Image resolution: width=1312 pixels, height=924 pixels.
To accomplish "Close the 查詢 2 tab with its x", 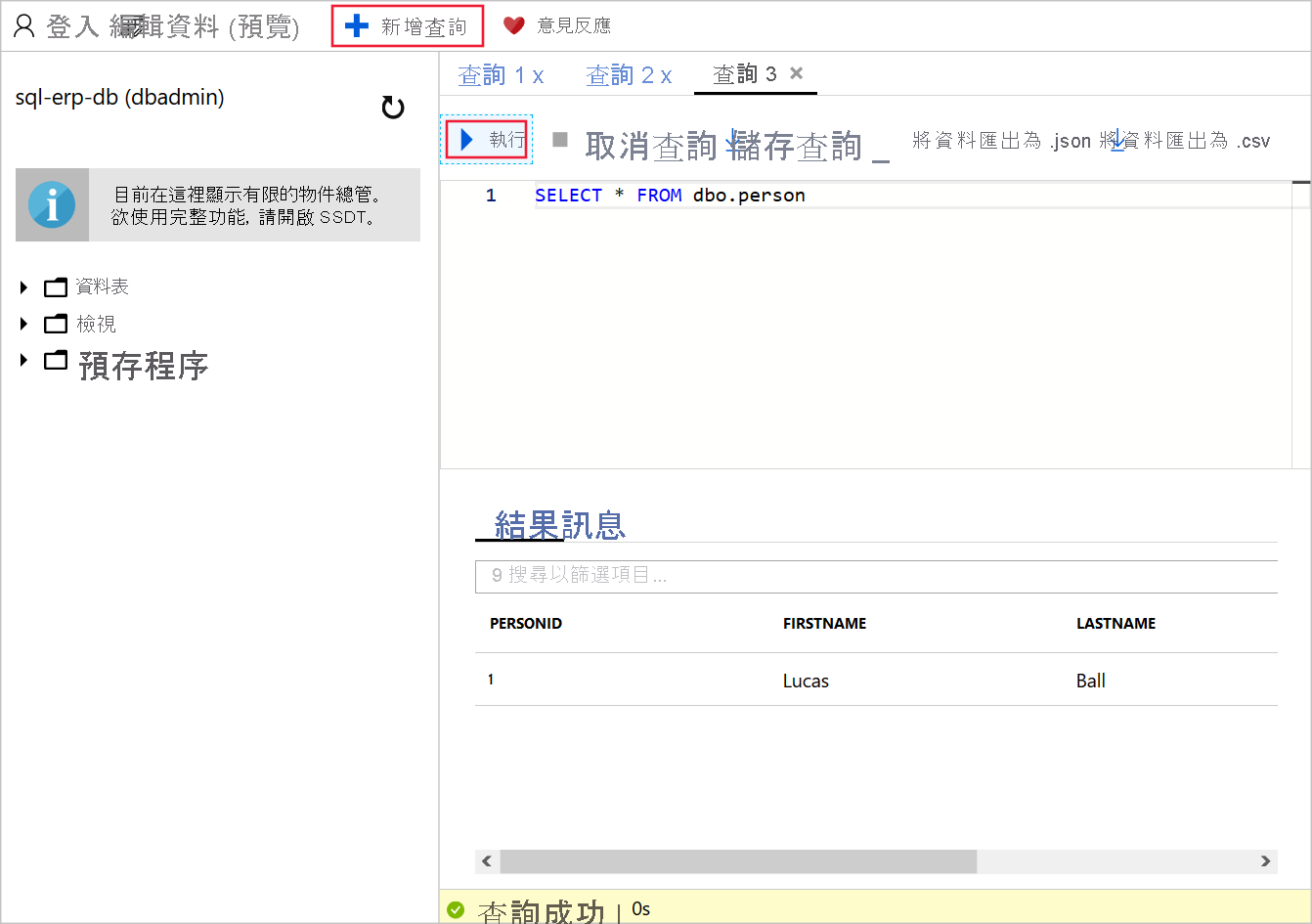I will click(x=666, y=76).
